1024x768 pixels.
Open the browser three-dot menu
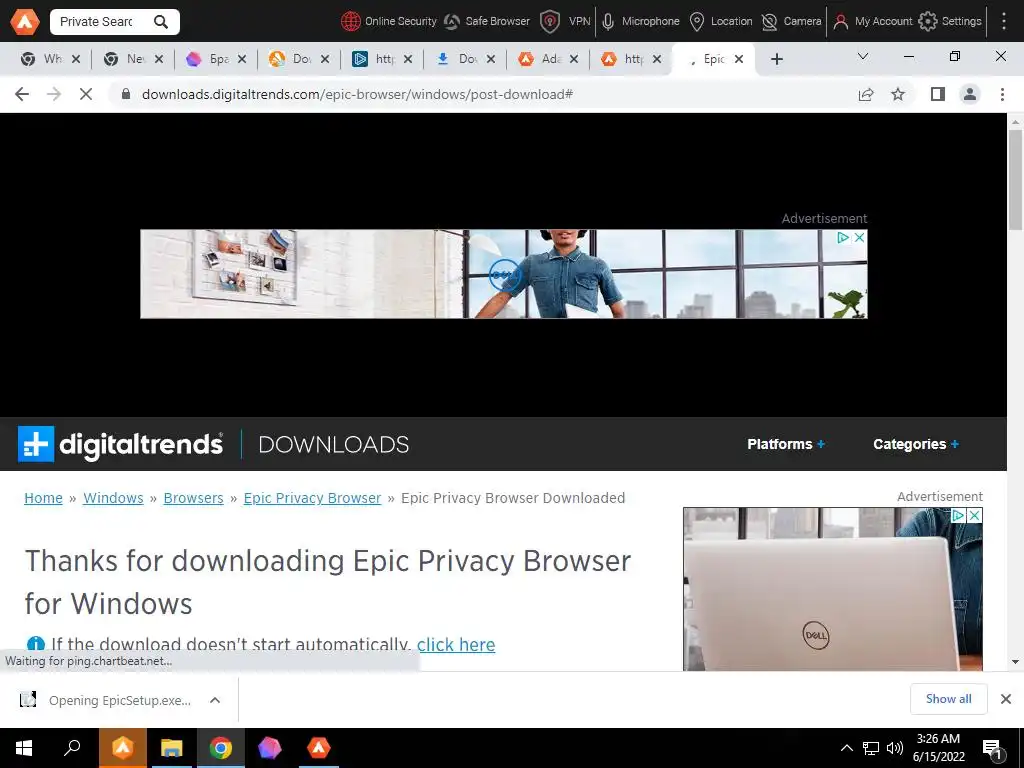pos(1002,94)
